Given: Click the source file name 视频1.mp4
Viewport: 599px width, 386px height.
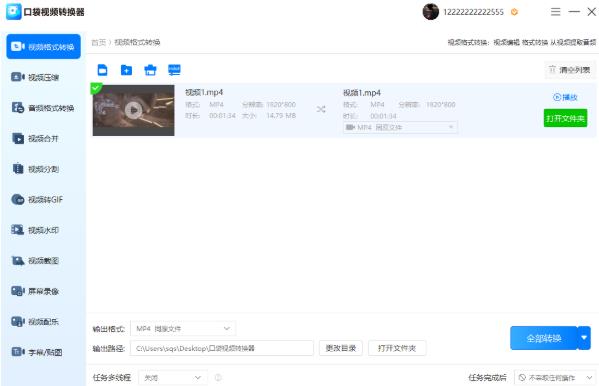Looking at the screenshot, I should (x=204, y=92).
